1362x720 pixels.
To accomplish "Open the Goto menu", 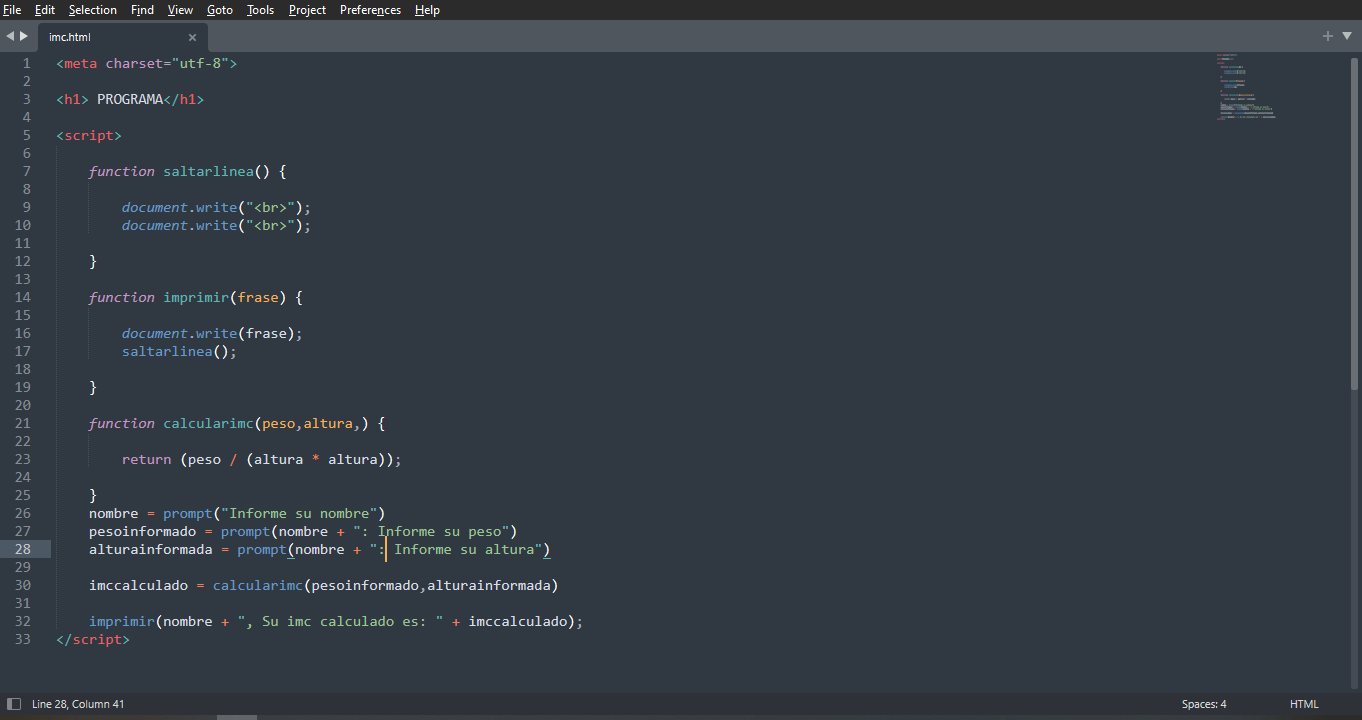I will click(220, 10).
